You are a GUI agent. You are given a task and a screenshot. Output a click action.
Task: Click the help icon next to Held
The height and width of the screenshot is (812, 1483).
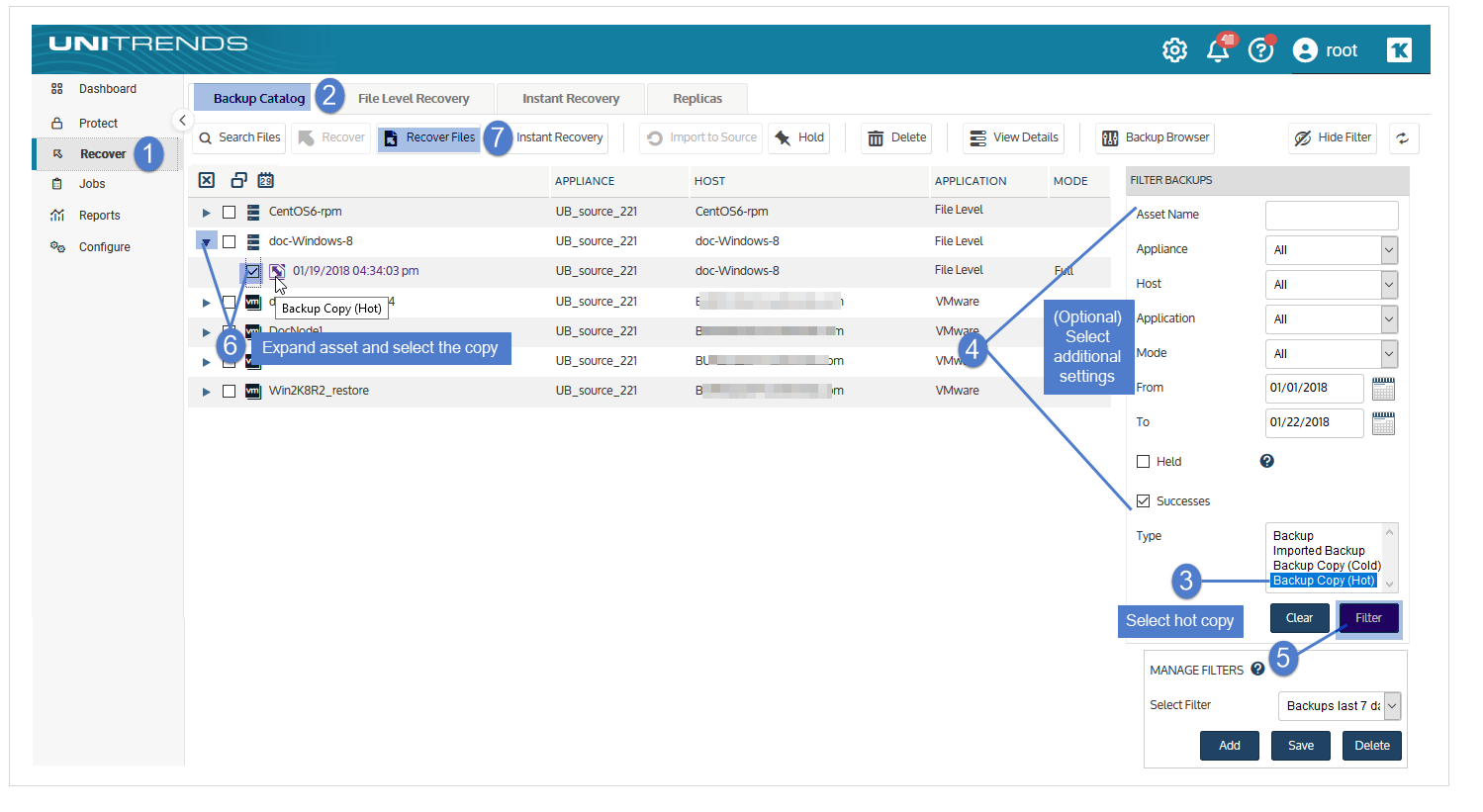[x=1266, y=461]
